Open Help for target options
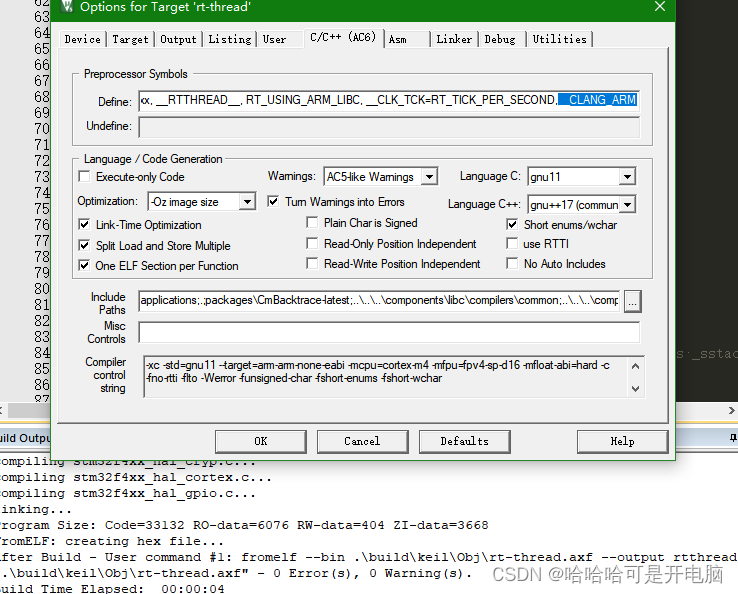Viewport: 738px width, 594px height. (x=622, y=441)
